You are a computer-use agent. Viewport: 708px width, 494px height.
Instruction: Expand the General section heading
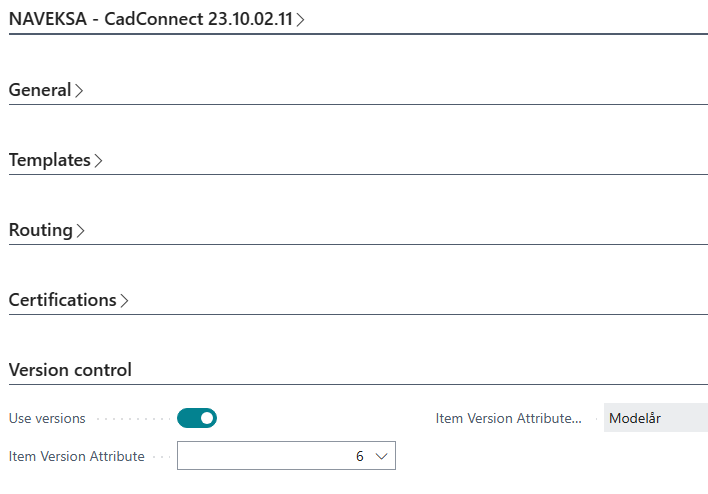[40, 90]
